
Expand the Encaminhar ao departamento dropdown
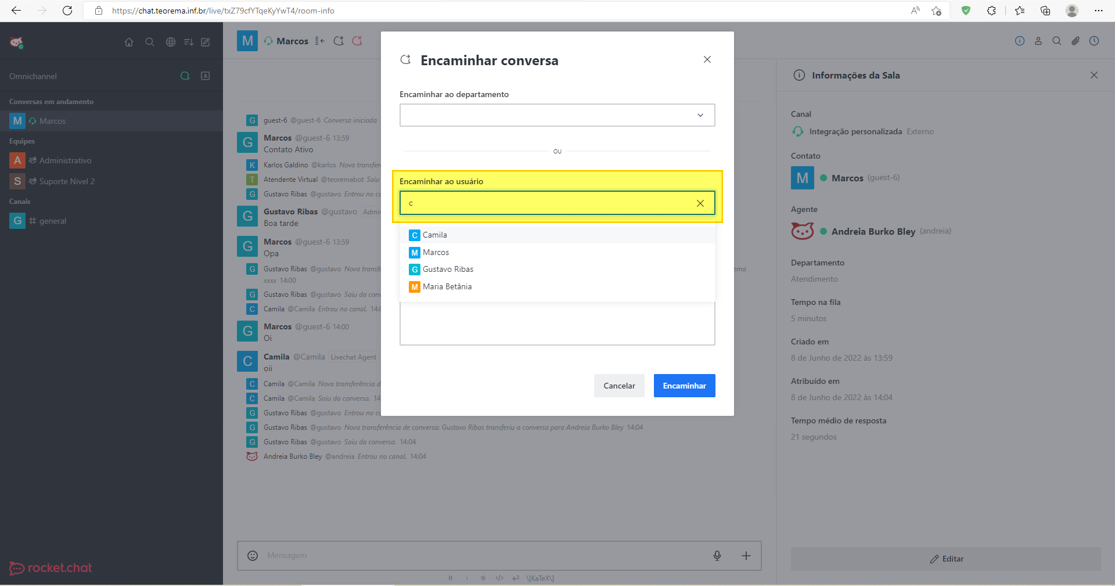(x=557, y=115)
